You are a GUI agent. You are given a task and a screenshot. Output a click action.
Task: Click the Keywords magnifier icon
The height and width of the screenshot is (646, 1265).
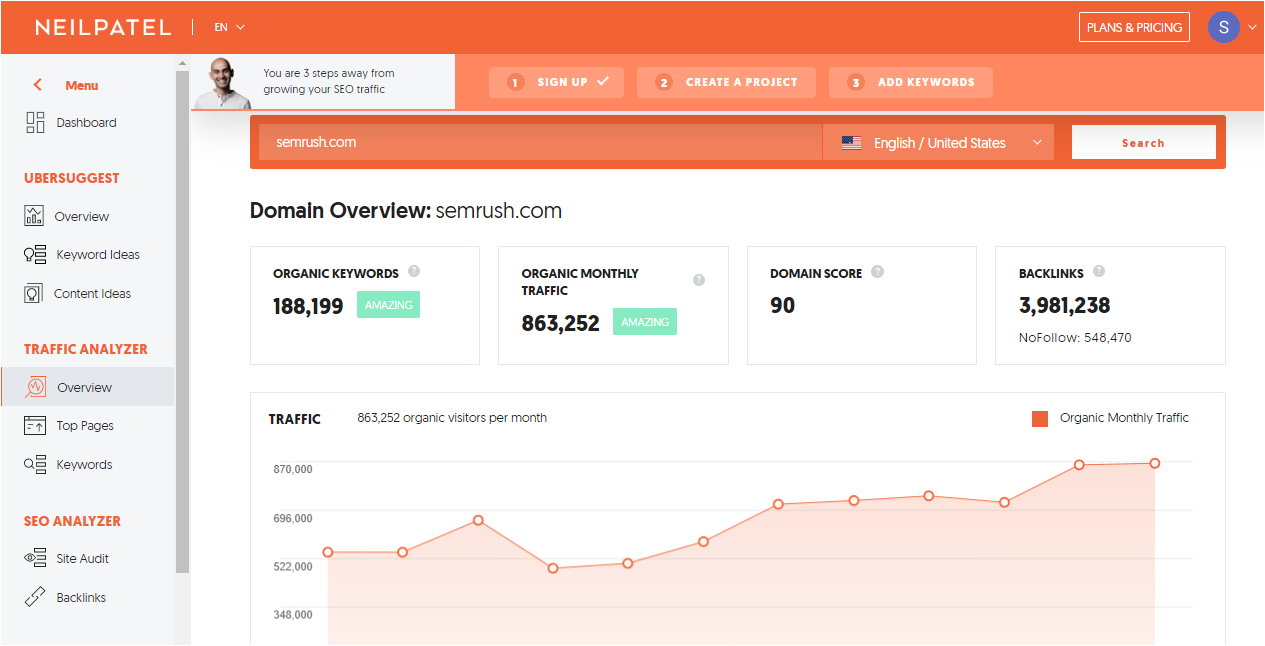coord(35,465)
